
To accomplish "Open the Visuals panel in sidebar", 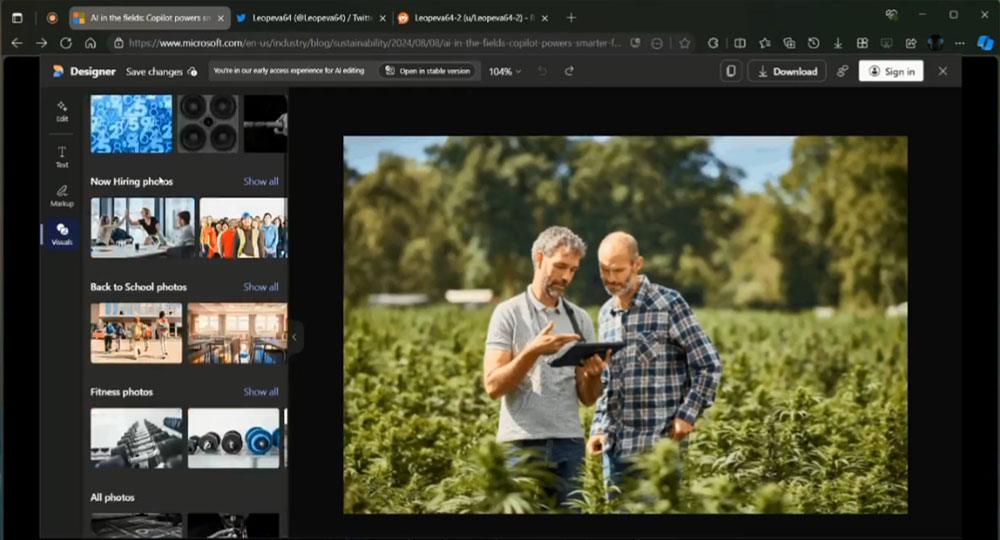I will pyautogui.click(x=62, y=234).
